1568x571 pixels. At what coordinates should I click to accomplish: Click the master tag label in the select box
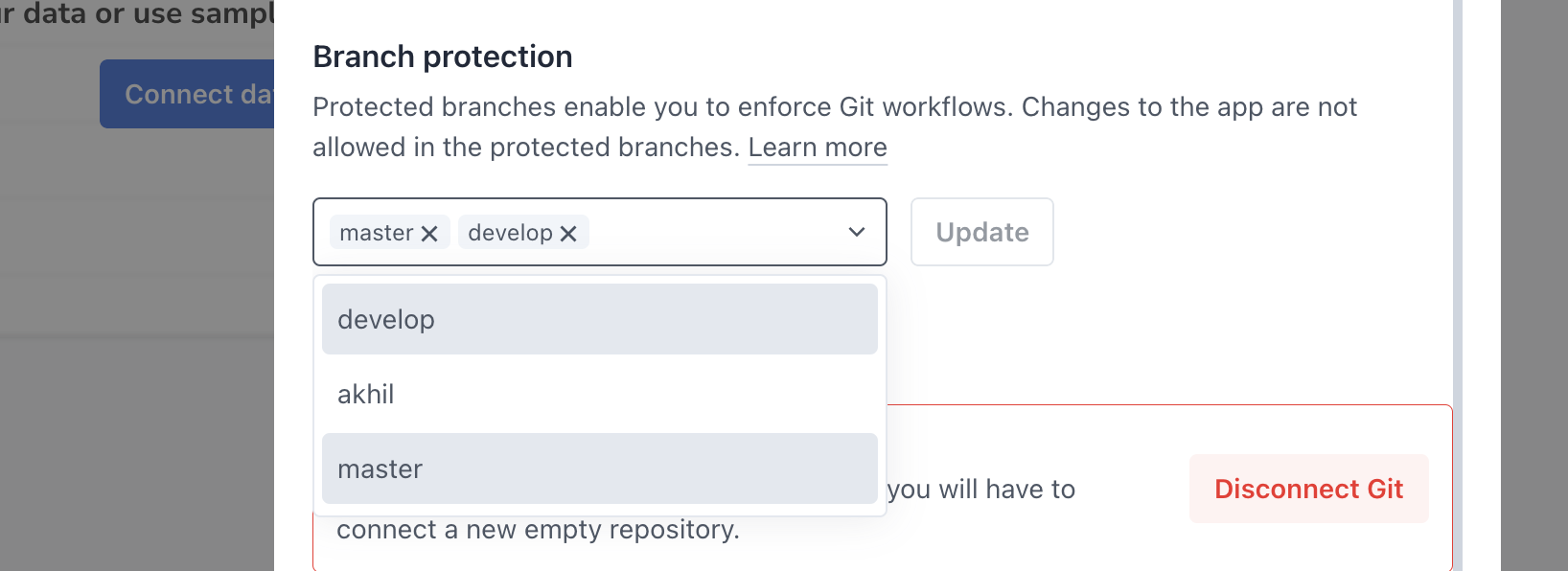tap(377, 233)
